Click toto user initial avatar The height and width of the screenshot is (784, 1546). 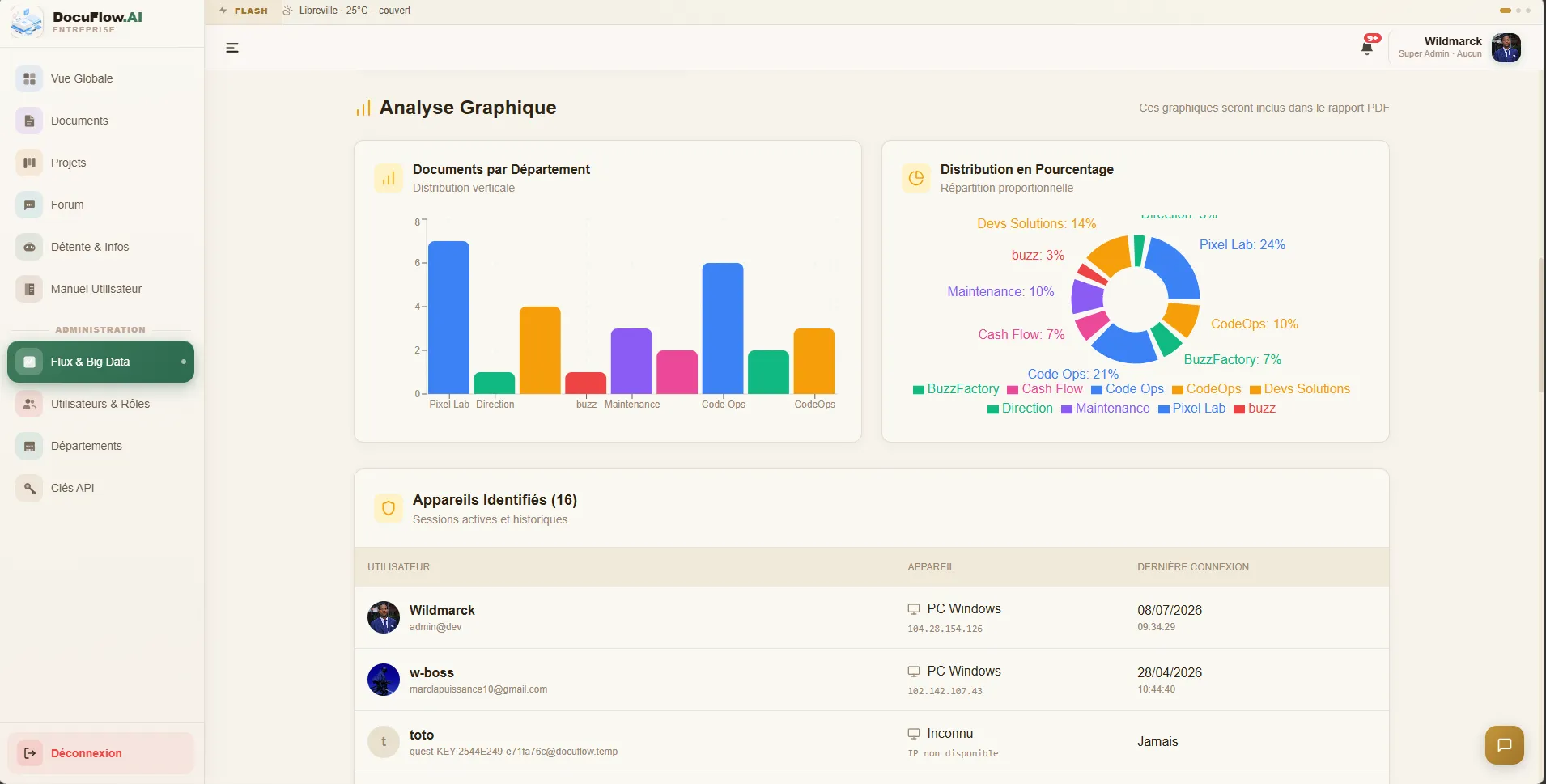(384, 742)
